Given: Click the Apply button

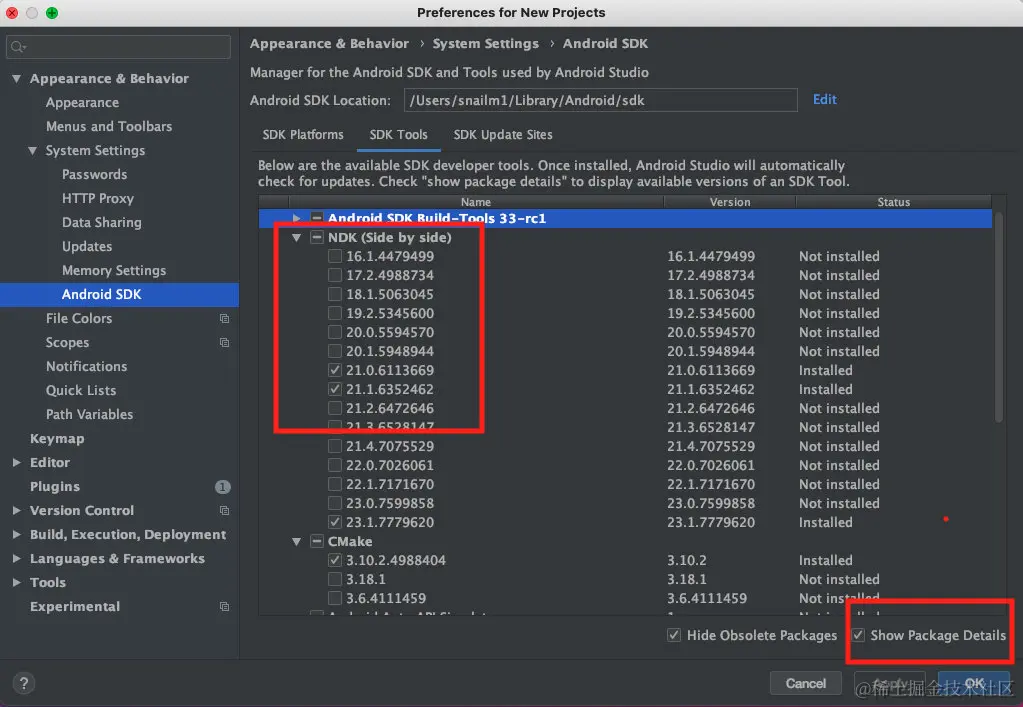Looking at the screenshot, I should point(889,683).
